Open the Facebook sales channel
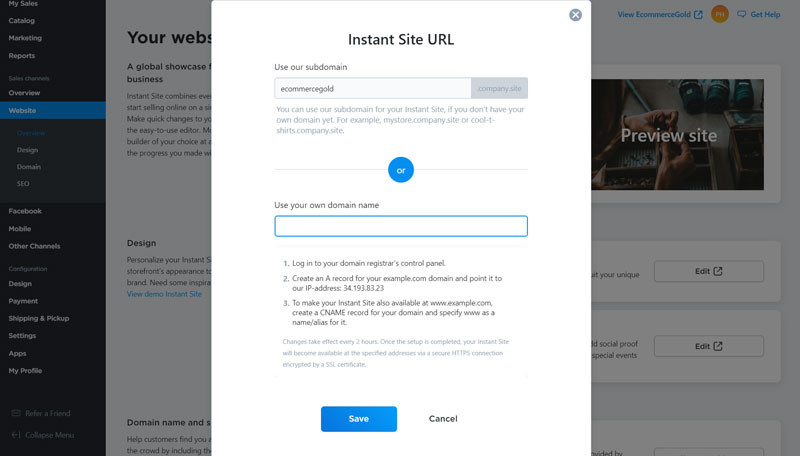The image size is (800, 456). click(25, 211)
